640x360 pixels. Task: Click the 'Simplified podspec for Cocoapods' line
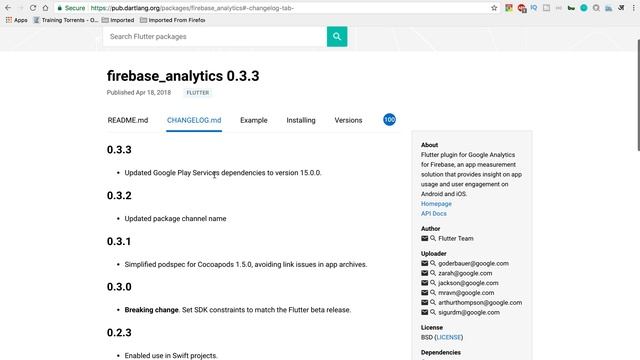pos(246,264)
